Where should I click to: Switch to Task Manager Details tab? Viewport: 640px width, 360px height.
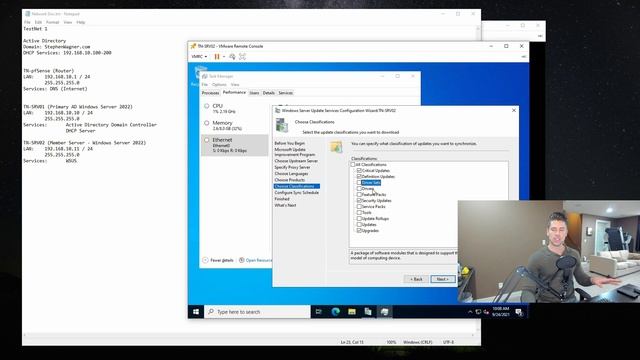[x=269, y=93]
